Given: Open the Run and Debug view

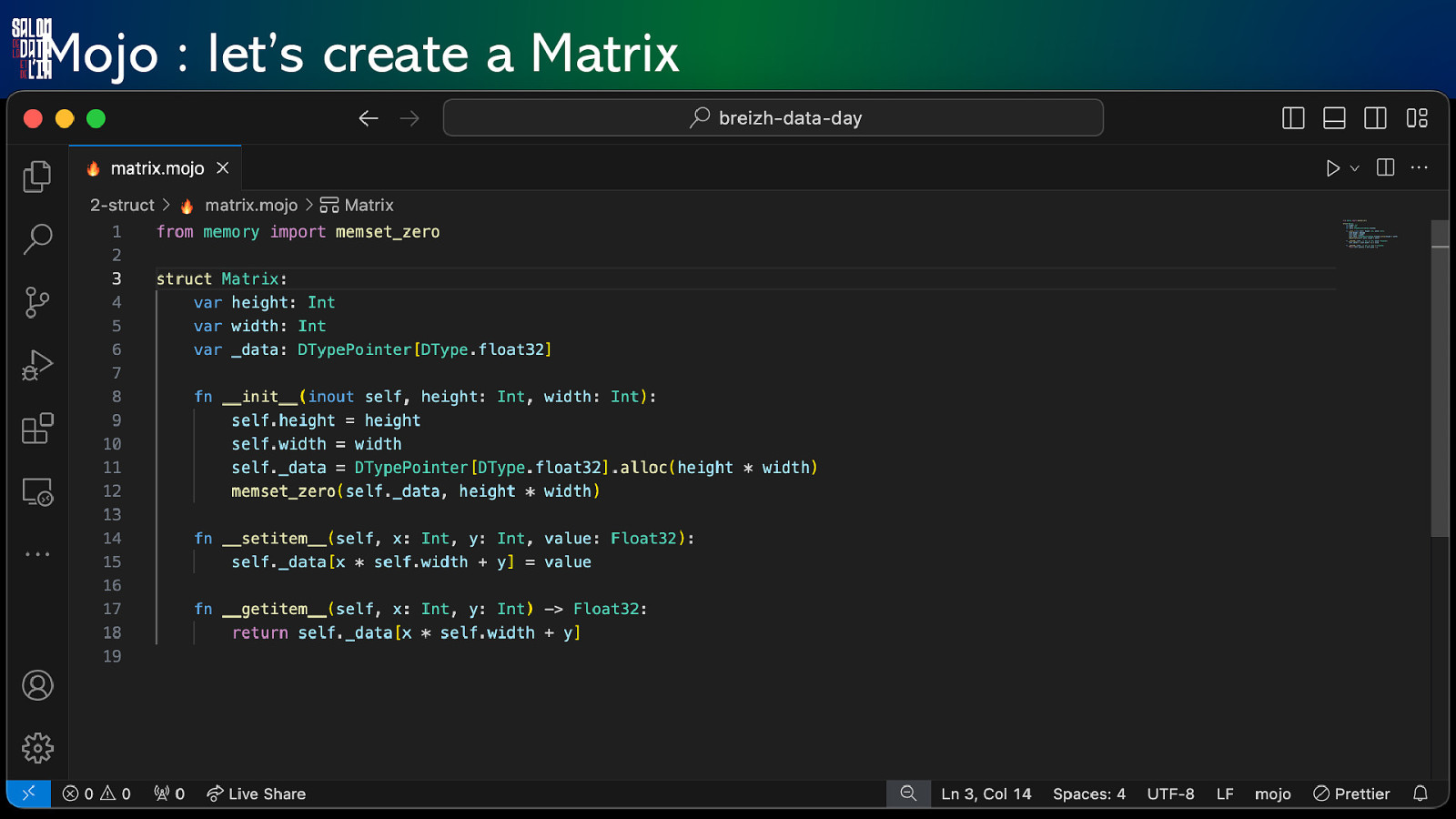Looking at the screenshot, I should point(37,365).
